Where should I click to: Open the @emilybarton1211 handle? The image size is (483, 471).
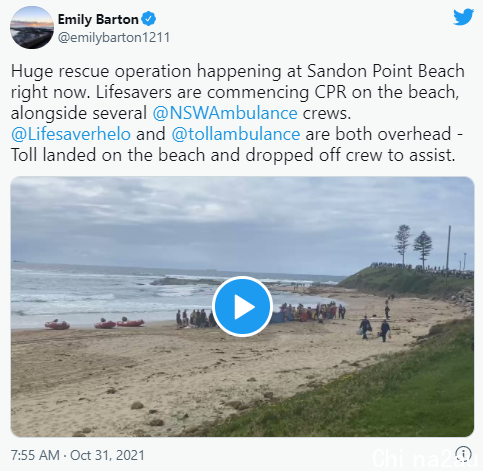[114, 37]
